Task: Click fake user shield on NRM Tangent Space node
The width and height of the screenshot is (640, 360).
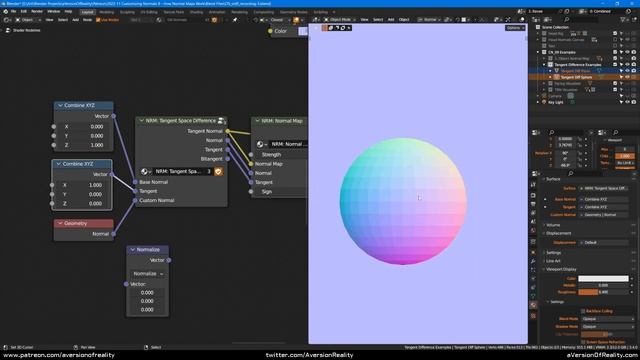Action: tap(218, 171)
